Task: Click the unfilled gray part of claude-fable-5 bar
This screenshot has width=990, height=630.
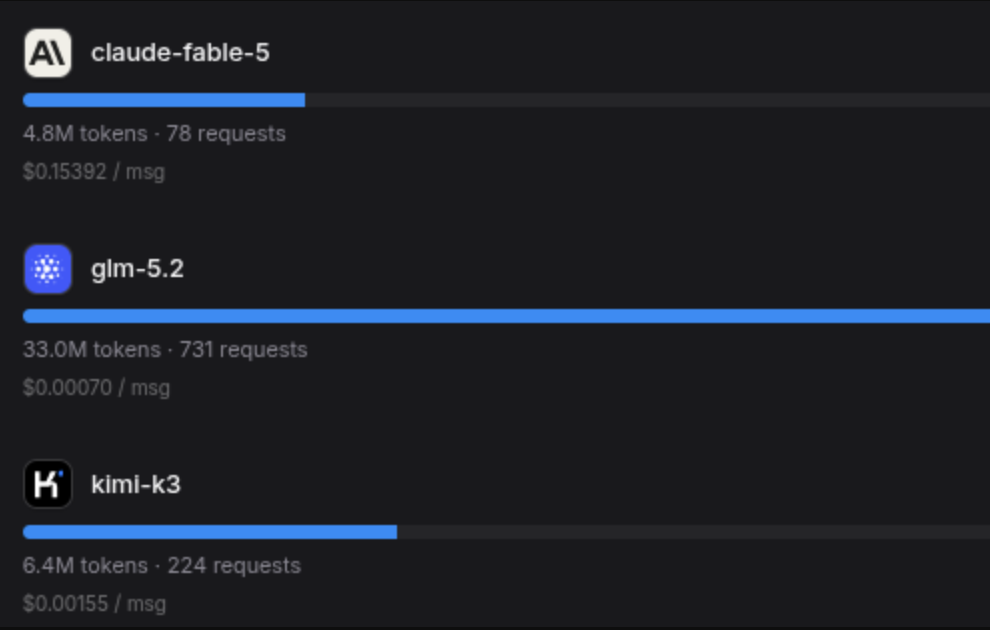Action: 647,100
